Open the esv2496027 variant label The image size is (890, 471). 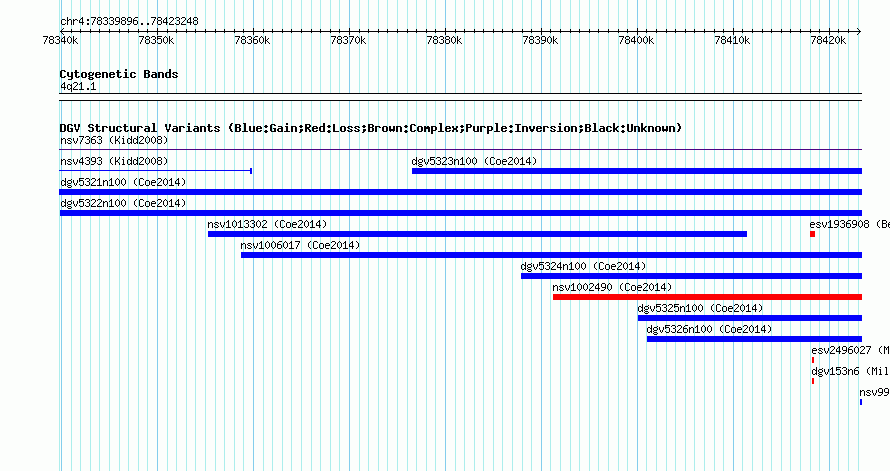tap(850, 350)
